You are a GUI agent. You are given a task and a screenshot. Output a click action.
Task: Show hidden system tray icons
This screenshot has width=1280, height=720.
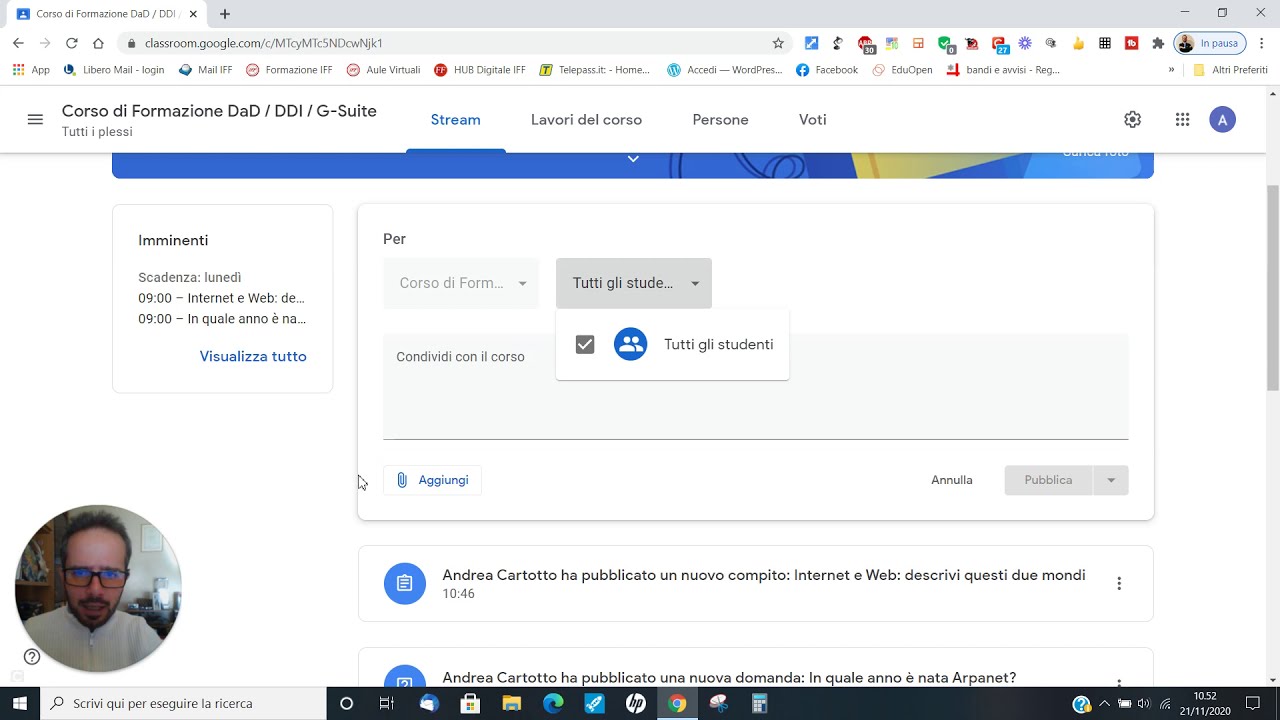pos(1104,704)
